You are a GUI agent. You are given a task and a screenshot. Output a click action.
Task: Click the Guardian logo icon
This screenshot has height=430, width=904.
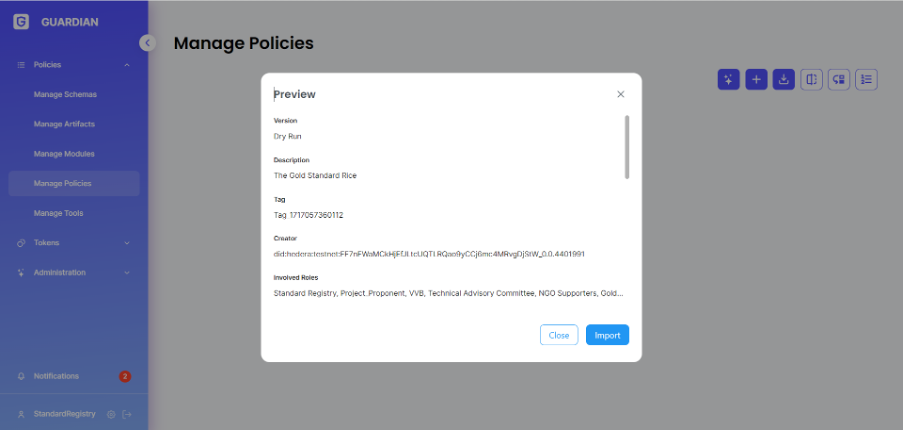click(21, 21)
